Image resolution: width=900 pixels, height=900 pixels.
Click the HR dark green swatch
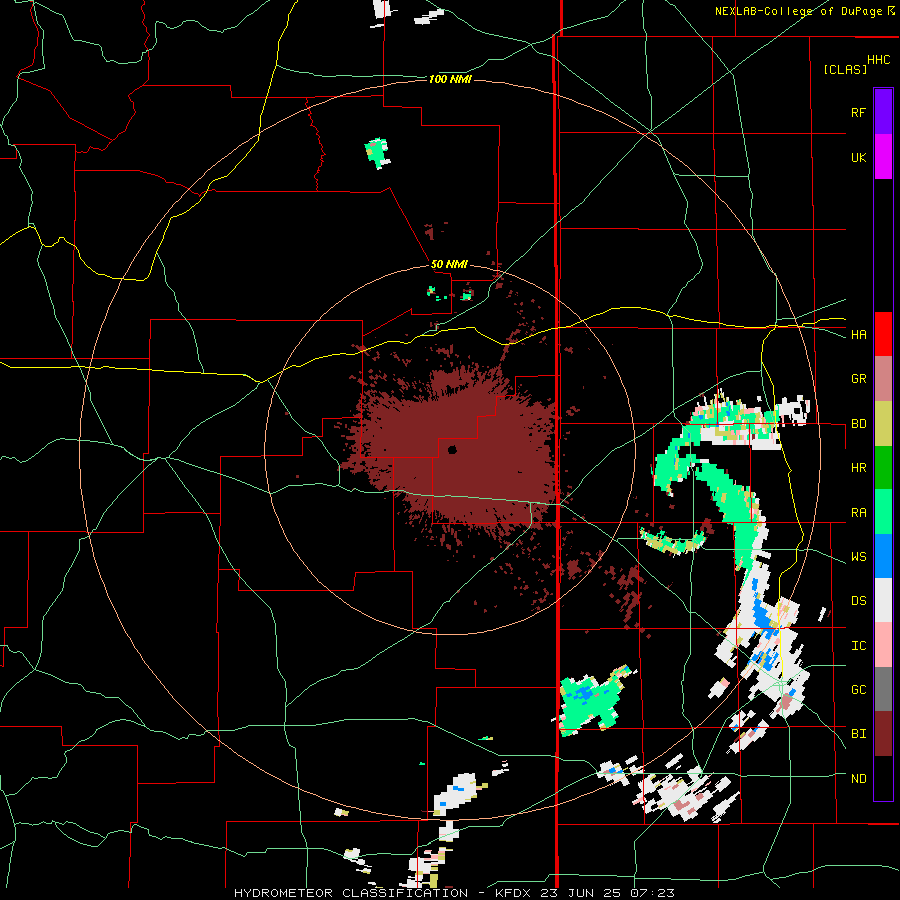tap(883, 467)
